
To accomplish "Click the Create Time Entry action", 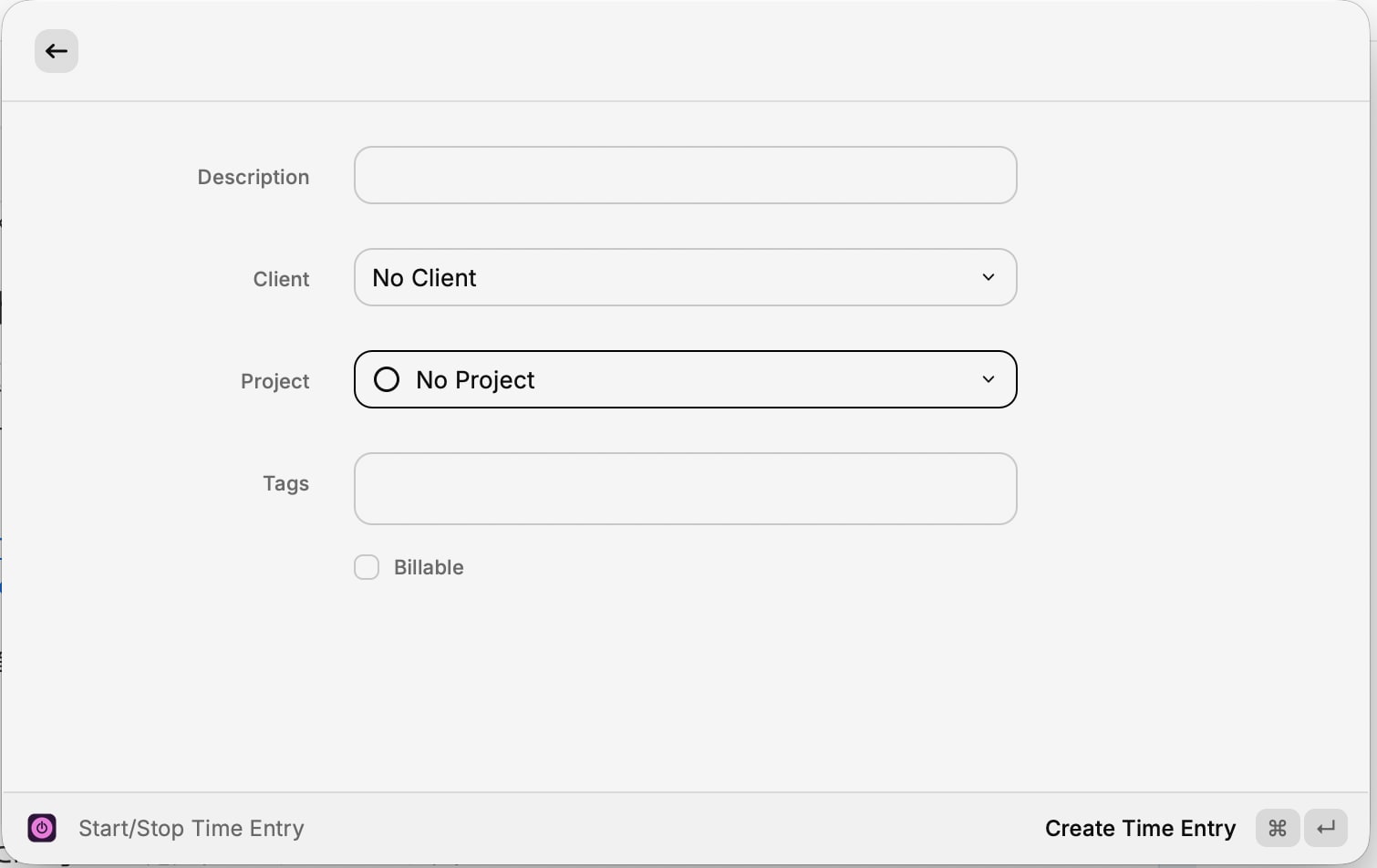I will (1140, 828).
